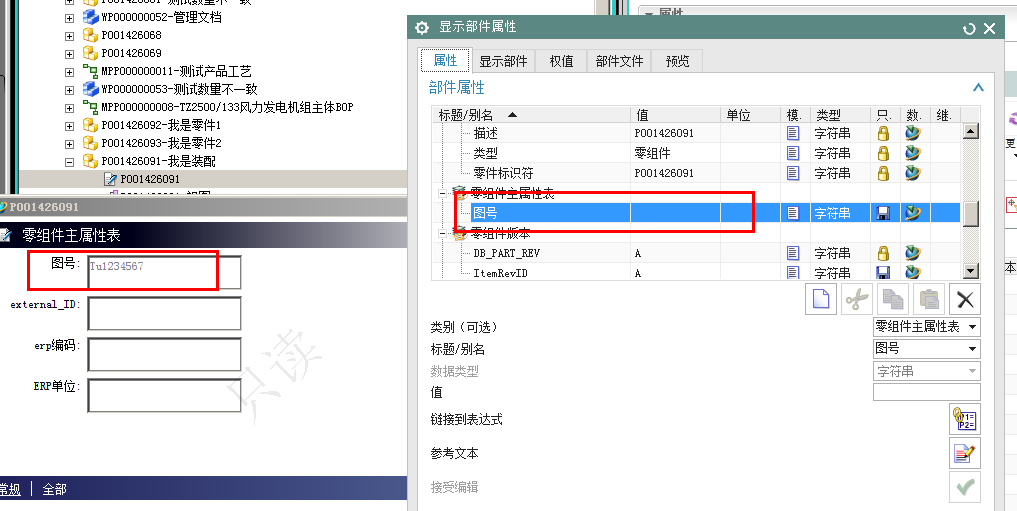This screenshot has width=1017, height=511.
Task: Click the copy icon next to scissors
Action: (893, 300)
